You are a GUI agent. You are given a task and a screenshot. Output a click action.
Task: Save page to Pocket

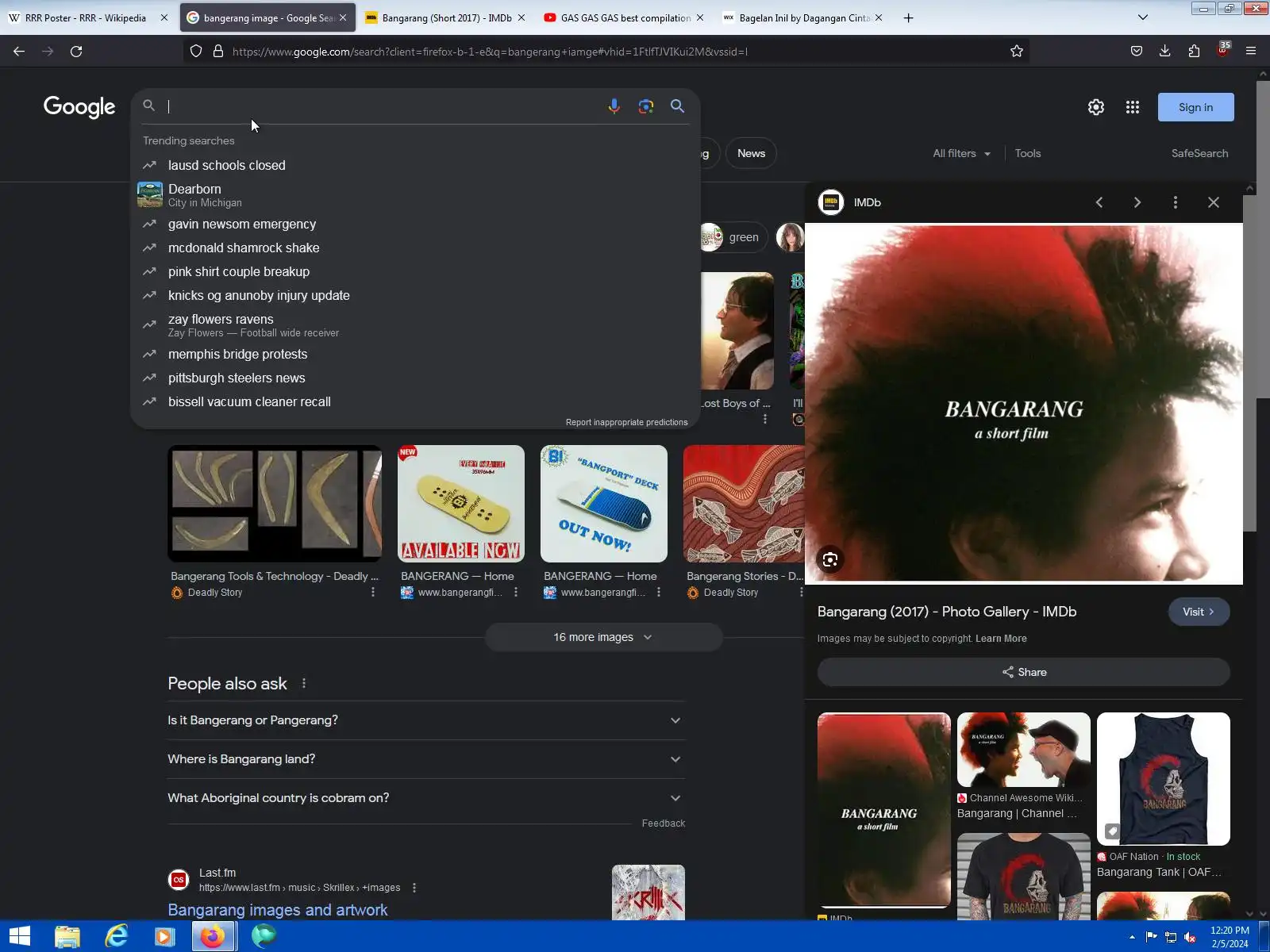point(1137,52)
